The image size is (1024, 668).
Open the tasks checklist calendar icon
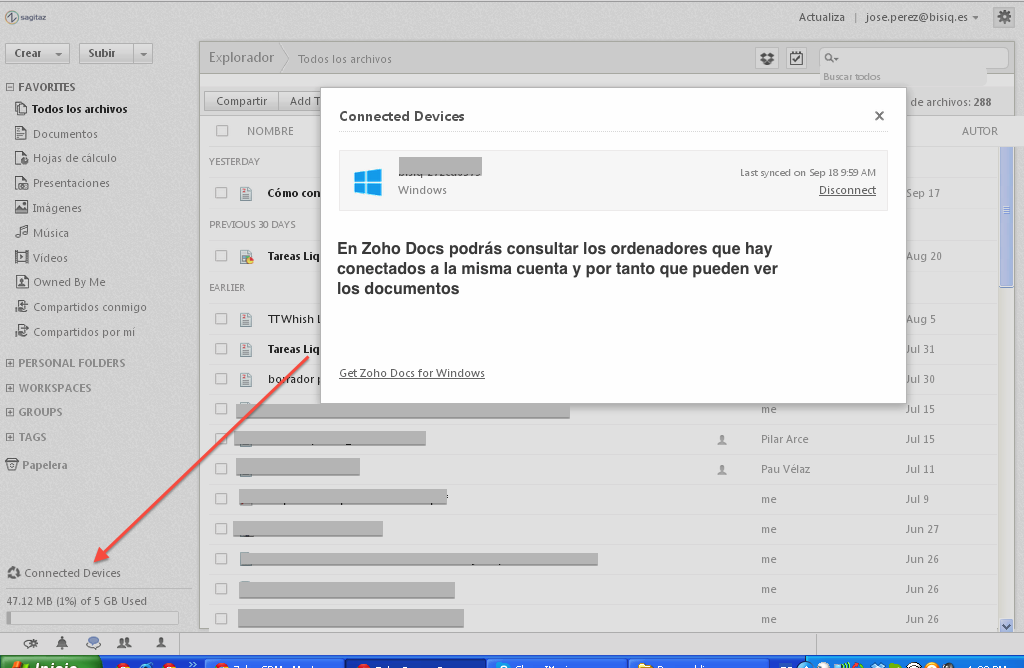coord(796,59)
